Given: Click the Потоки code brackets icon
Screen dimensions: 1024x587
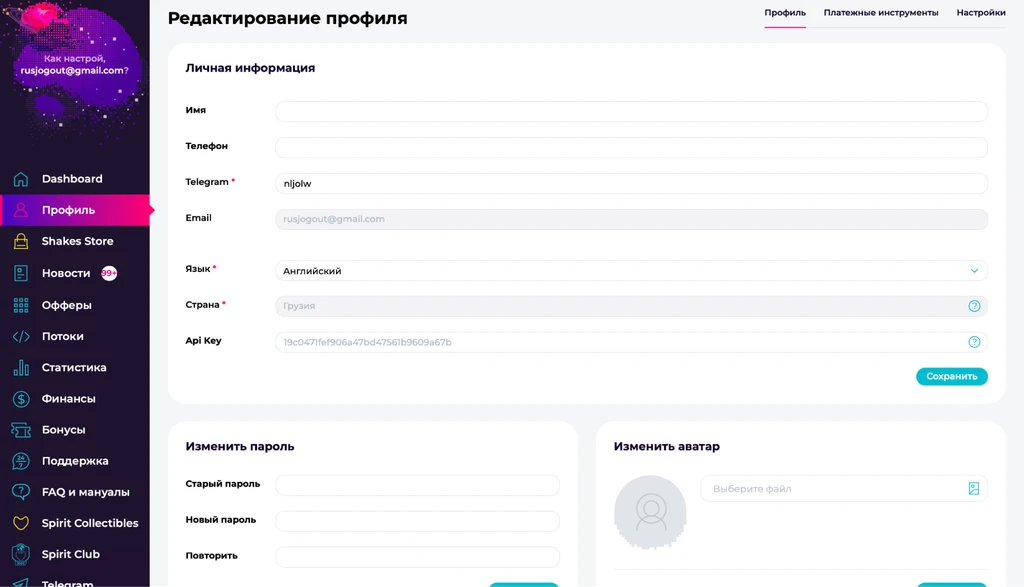Looking at the screenshot, I should coord(21,336).
